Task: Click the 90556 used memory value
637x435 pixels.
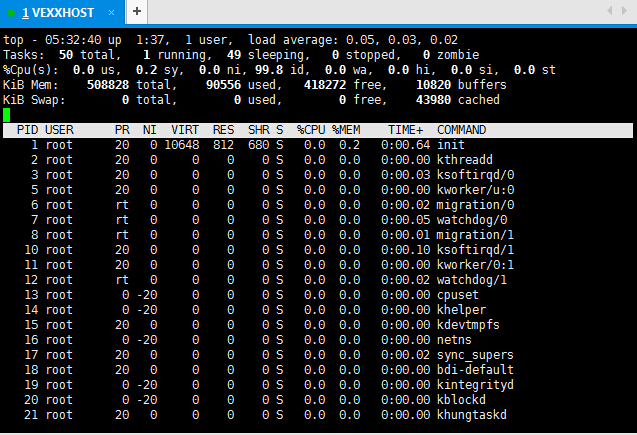Action: point(223,85)
